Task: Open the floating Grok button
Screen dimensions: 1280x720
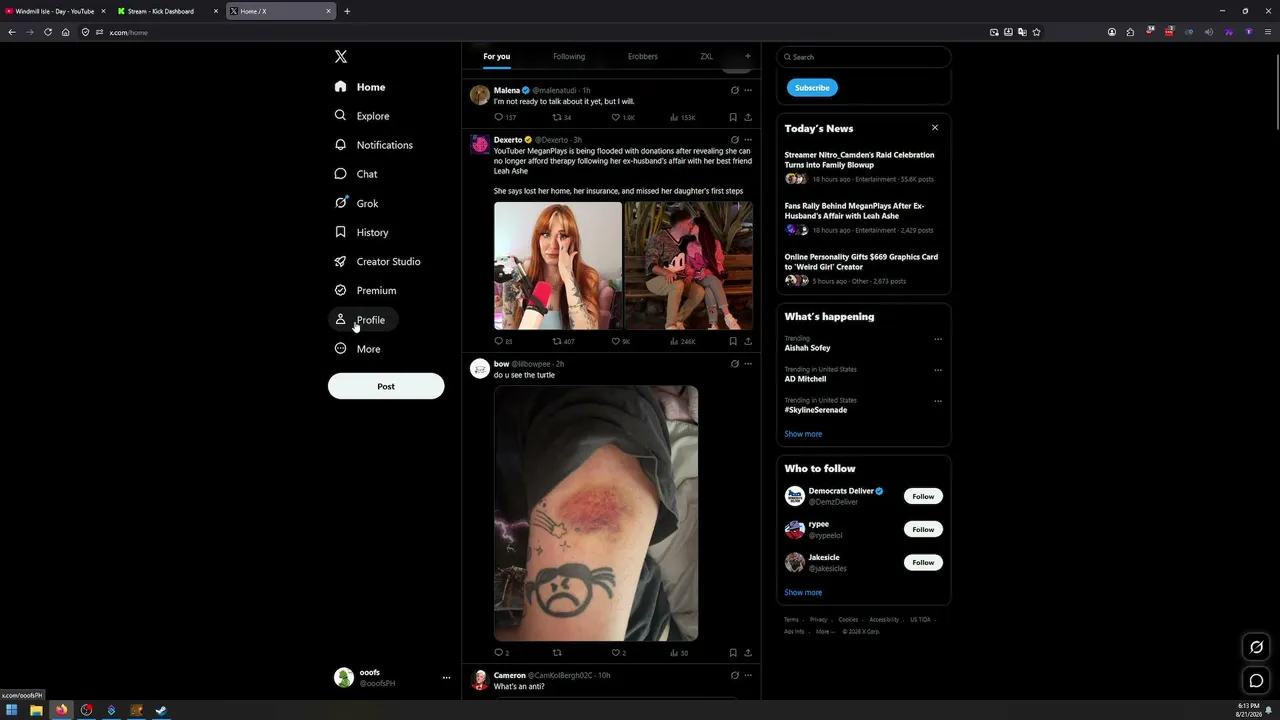Action: 1257,647
